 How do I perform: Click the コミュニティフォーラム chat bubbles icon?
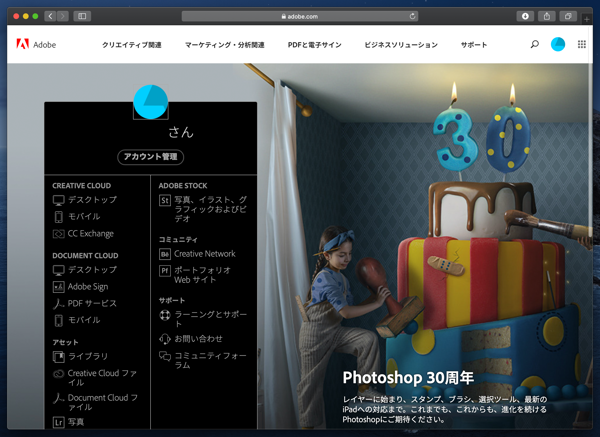pyautogui.click(x=165, y=356)
